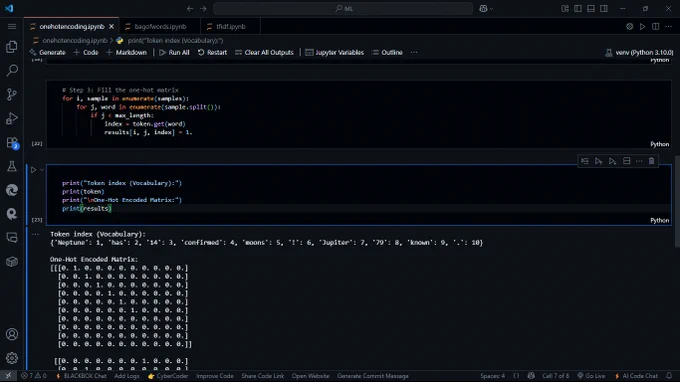This screenshot has height=382, width=680.
Task: Add a new Markdown cell
Action: 126,52
